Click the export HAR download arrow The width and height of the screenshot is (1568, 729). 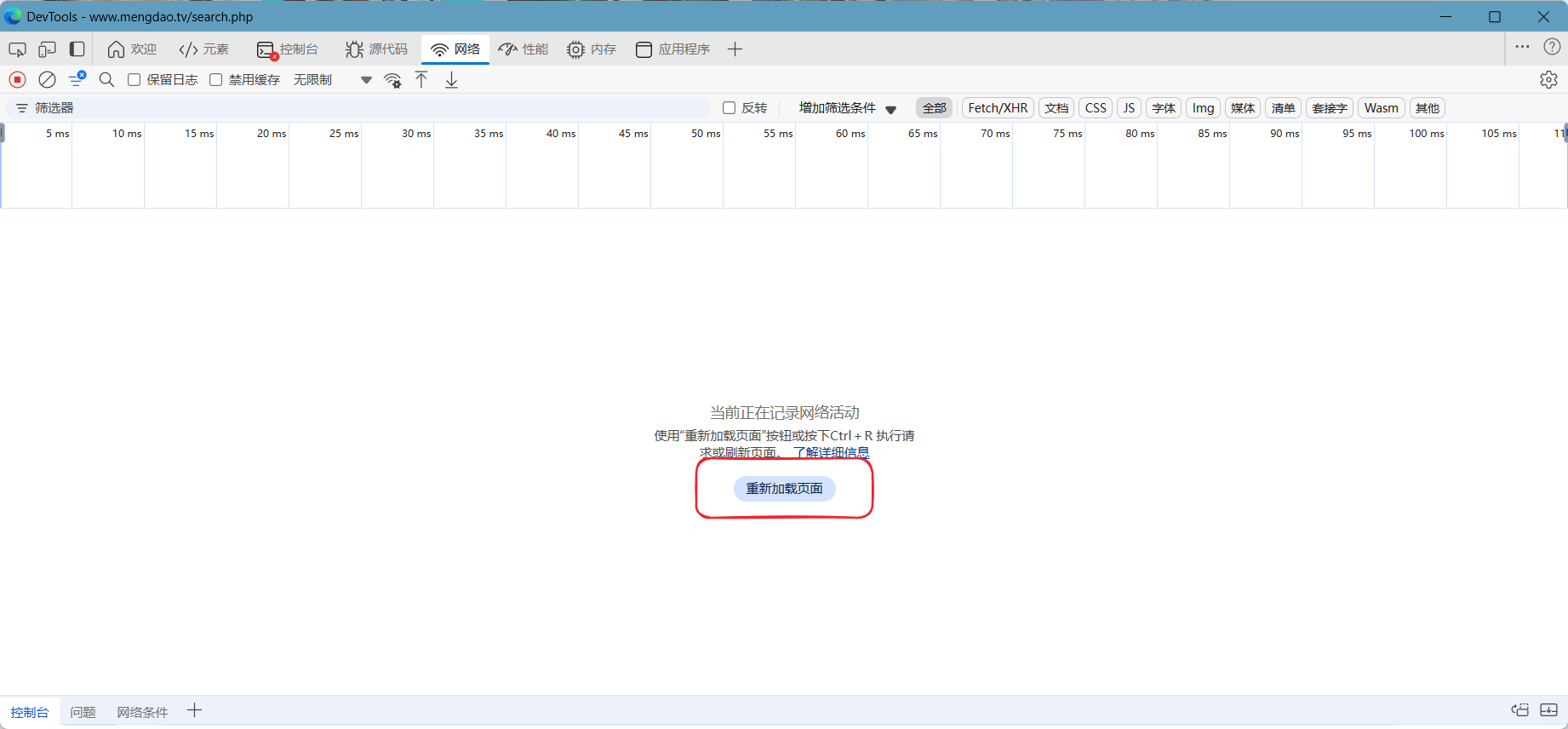point(451,80)
